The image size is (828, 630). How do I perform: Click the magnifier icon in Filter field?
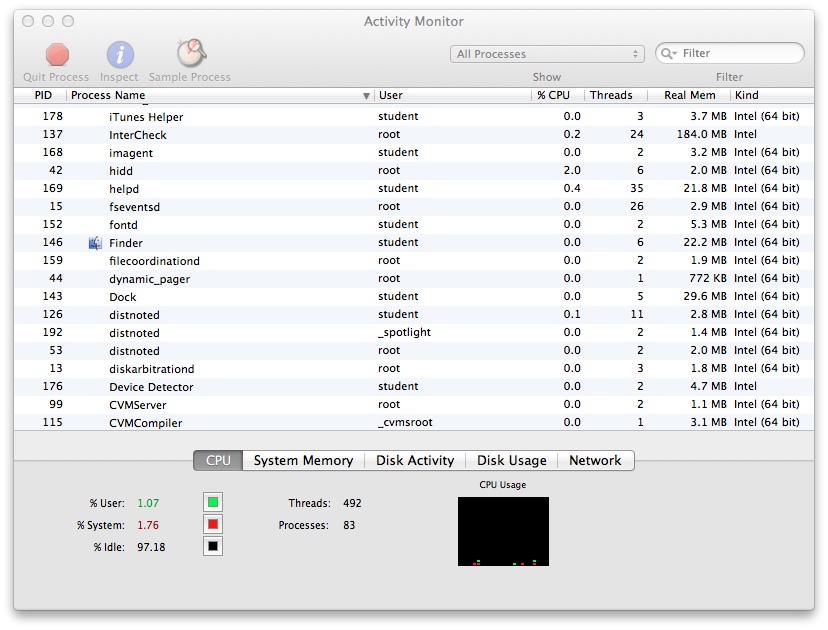(x=669, y=53)
